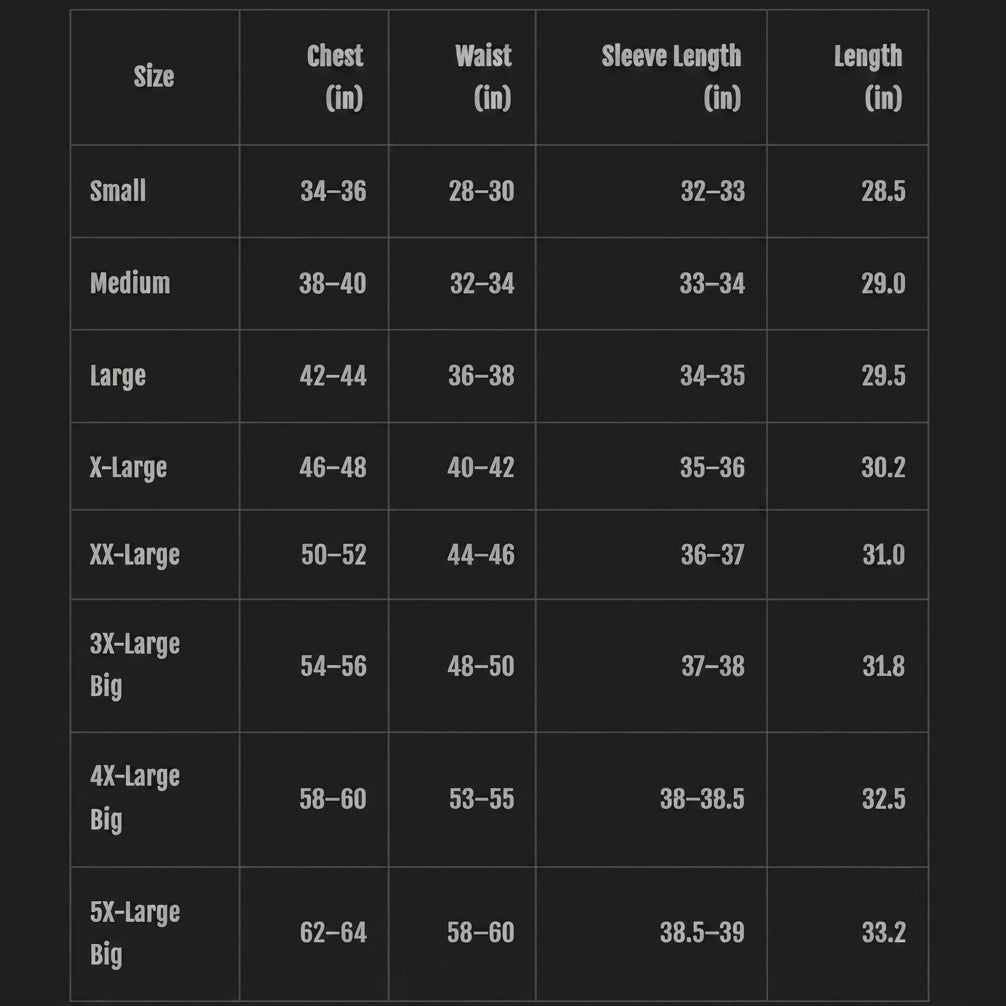The image size is (1006, 1006).
Task: Click the 38–38.5 sleeve length cell
Action: tap(703, 799)
